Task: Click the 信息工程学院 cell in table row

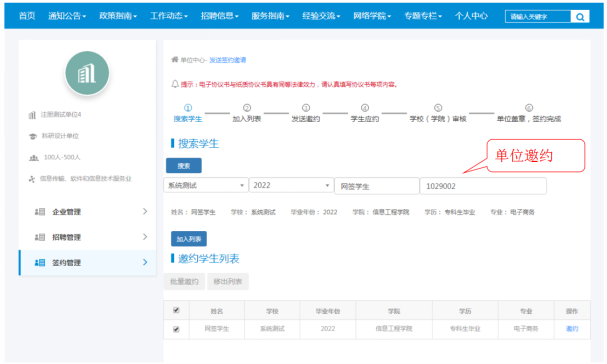Action: pyautogui.click(x=394, y=329)
